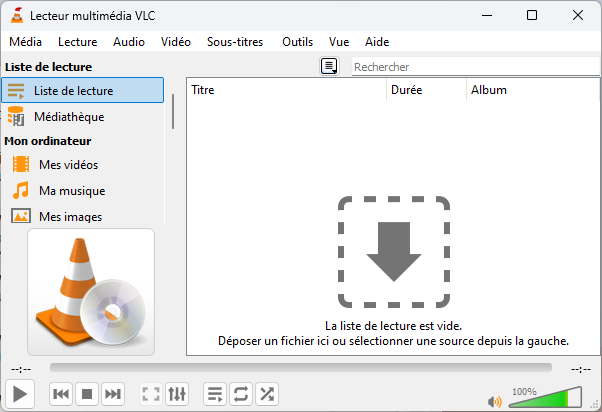The width and height of the screenshot is (602, 412).
Task: Open Ma musique source
Action: (83, 190)
